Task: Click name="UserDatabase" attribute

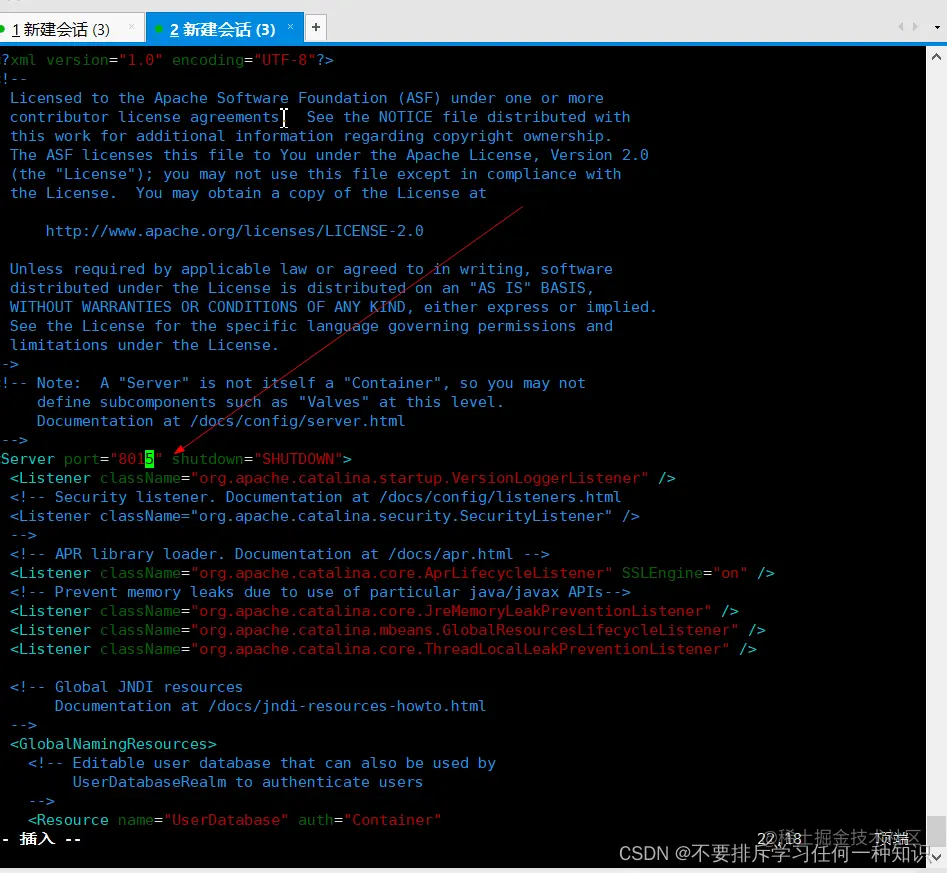Action: pyautogui.click(x=203, y=820)
